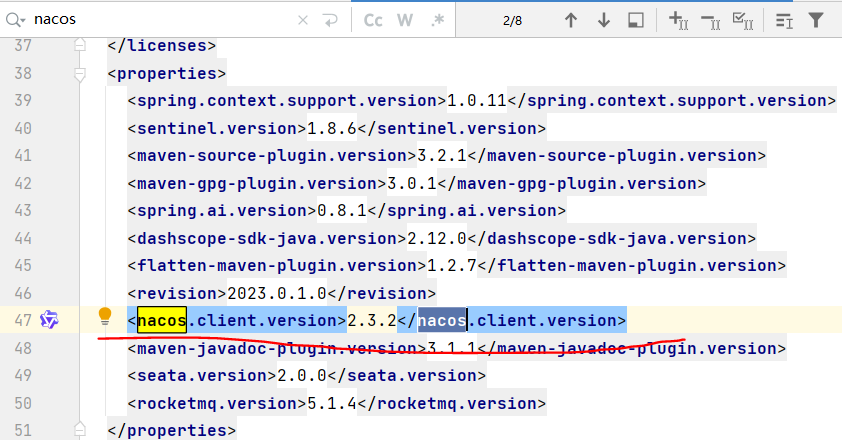
Task: Click the sentinel version value 1.8.6
Action: click(332, 128)
